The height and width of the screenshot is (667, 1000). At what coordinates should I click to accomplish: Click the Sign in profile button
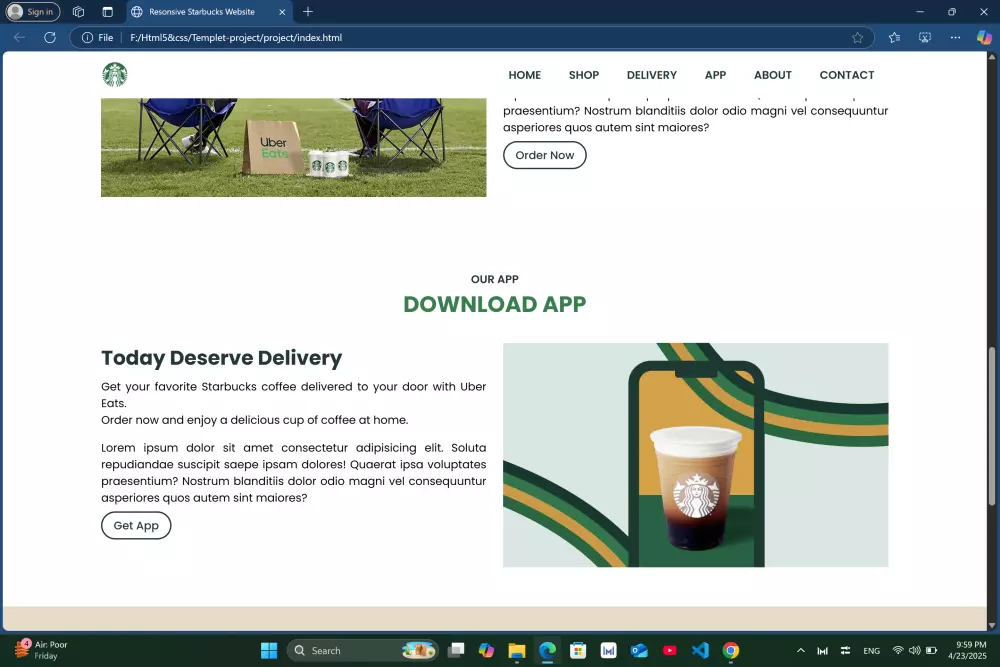tap(33, 11)
